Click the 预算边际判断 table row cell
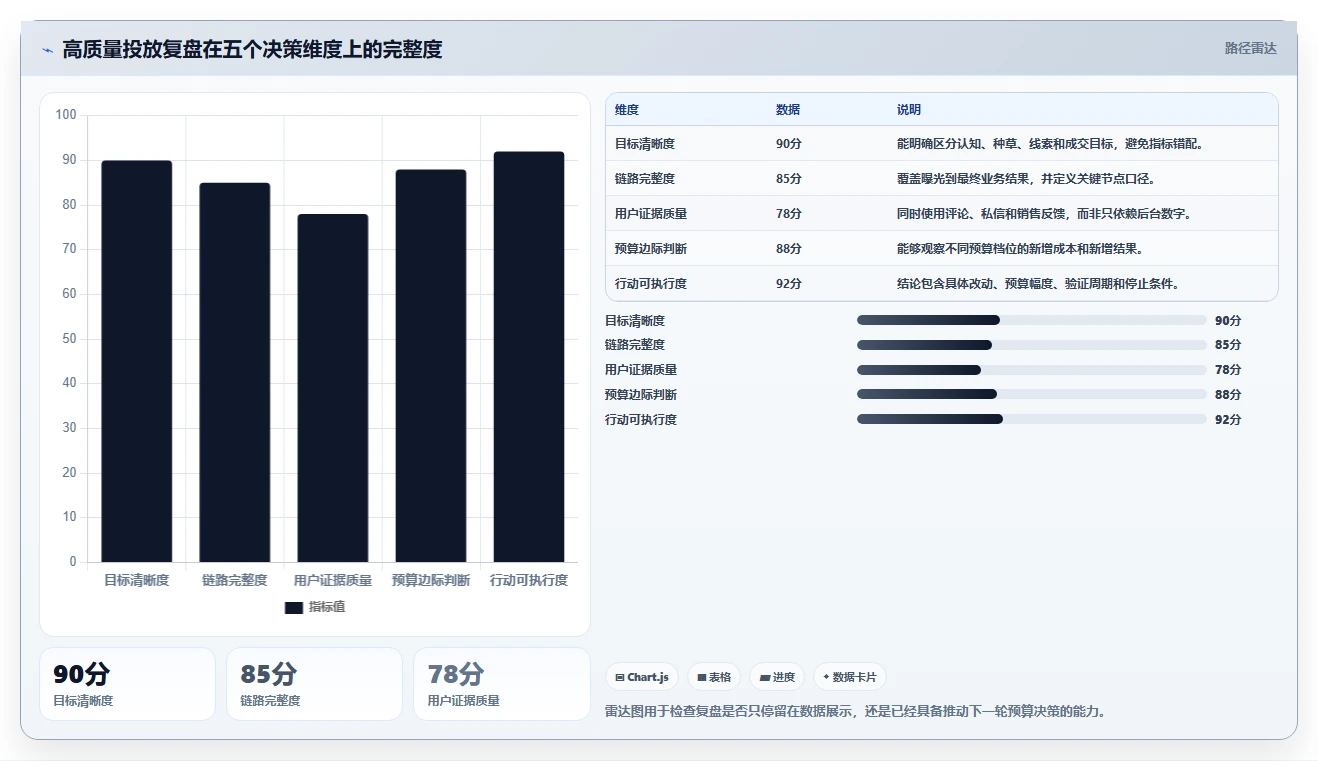 tap(651, 249)
